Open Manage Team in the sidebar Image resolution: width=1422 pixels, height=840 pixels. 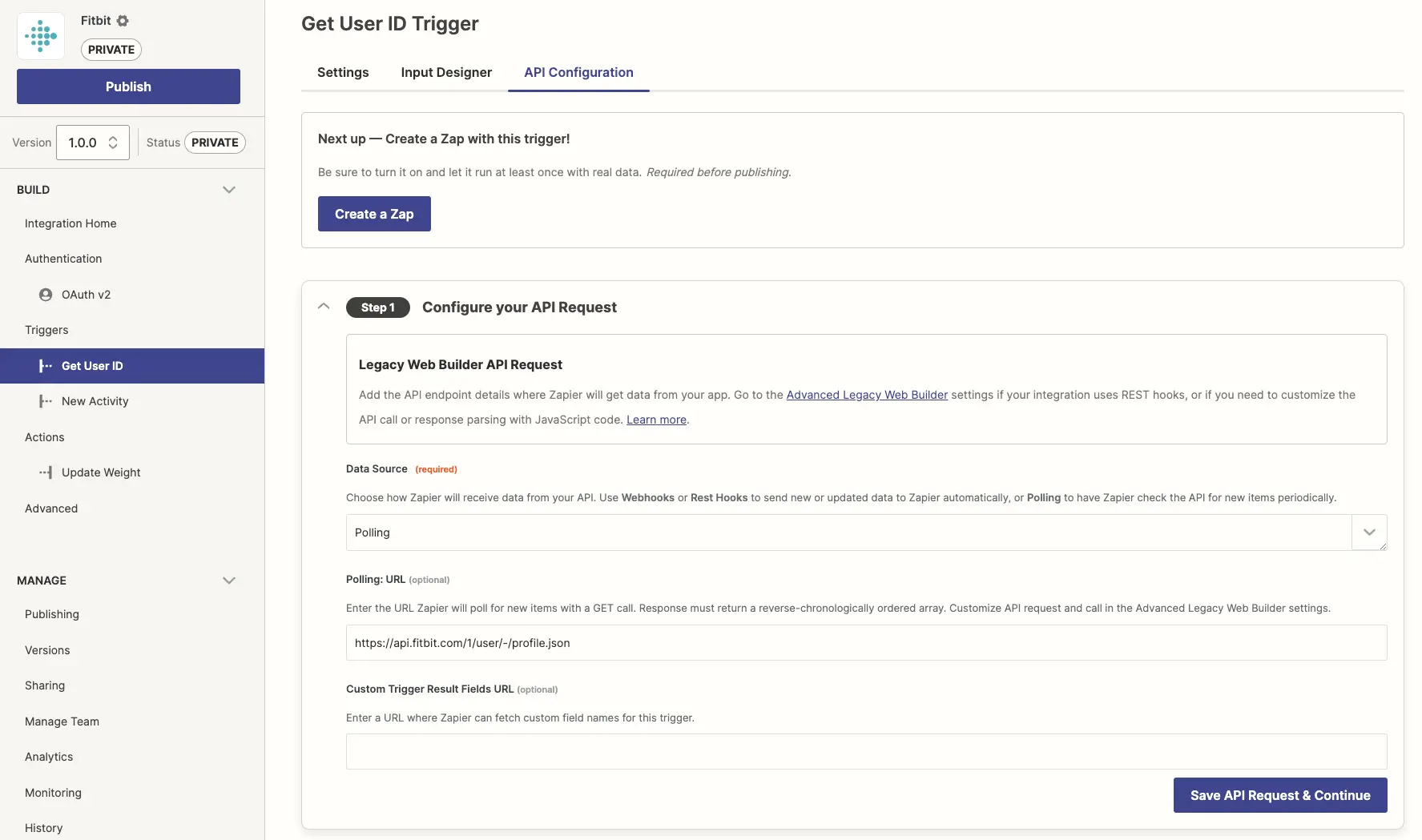click(62, 721)
